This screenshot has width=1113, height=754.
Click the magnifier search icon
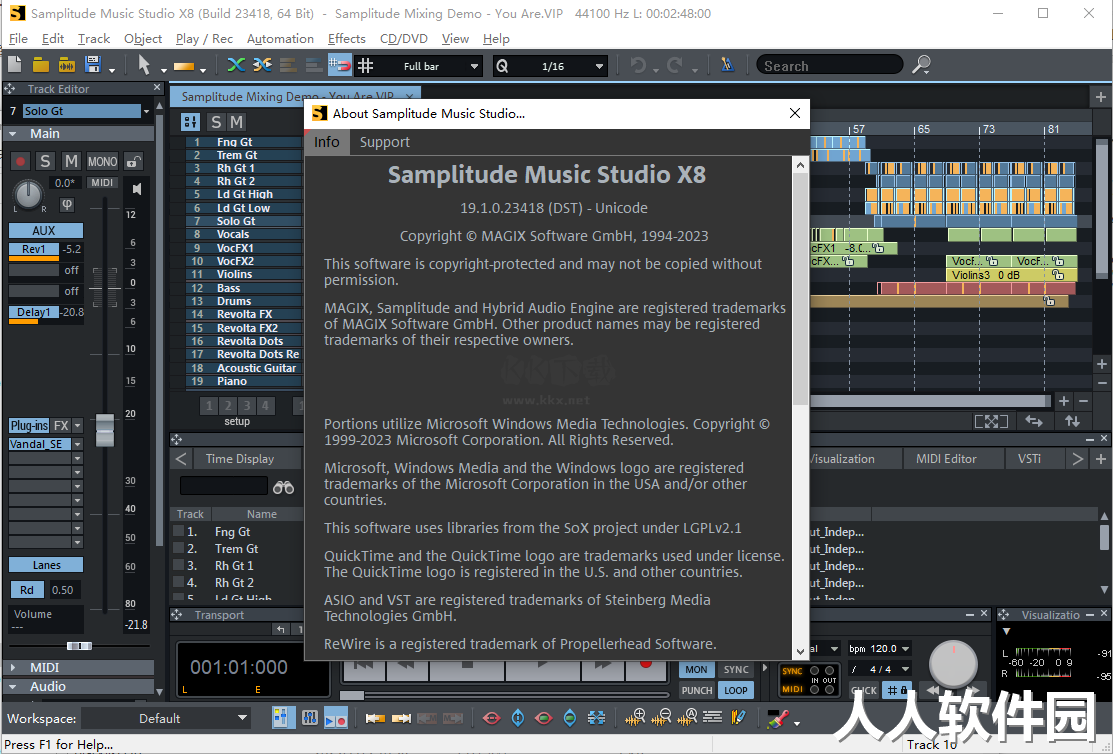tap(921, 65)
